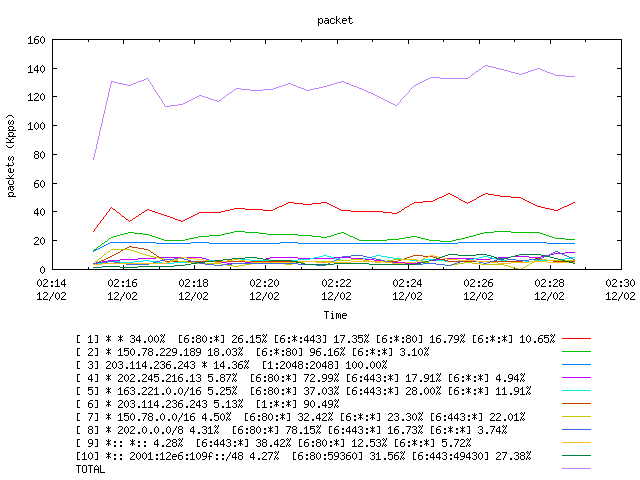Click the '[1:*:*] 90.49%' value in entry 6

298,404
